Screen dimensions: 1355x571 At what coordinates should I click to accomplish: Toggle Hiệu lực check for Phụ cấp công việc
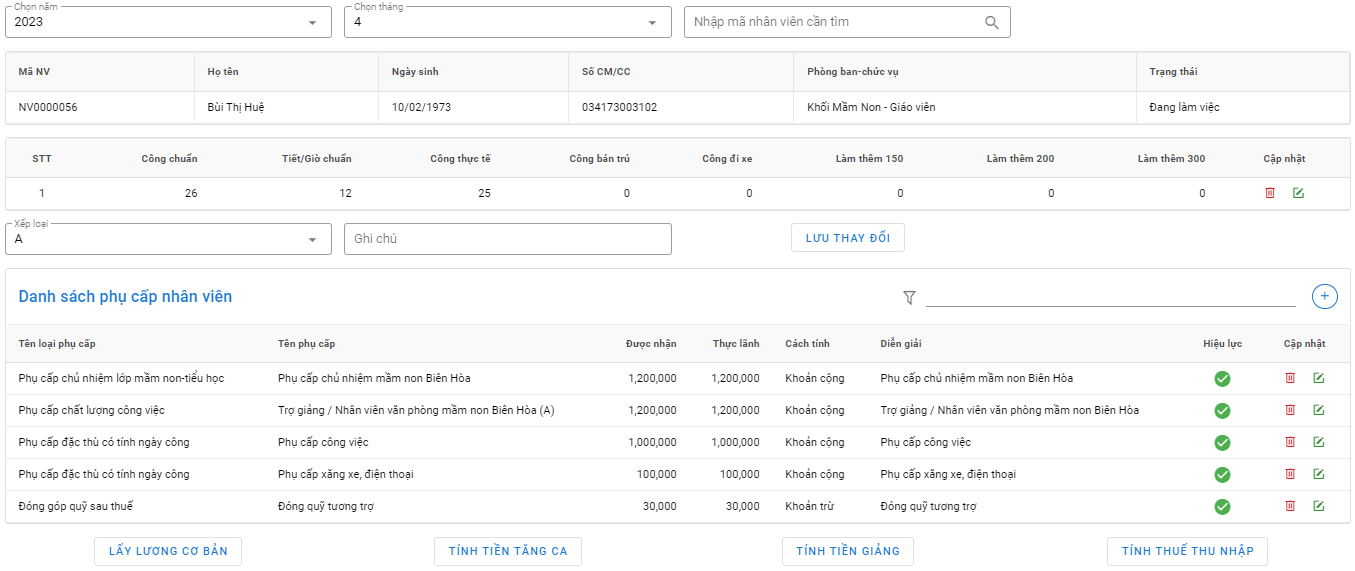[1222, 443]
